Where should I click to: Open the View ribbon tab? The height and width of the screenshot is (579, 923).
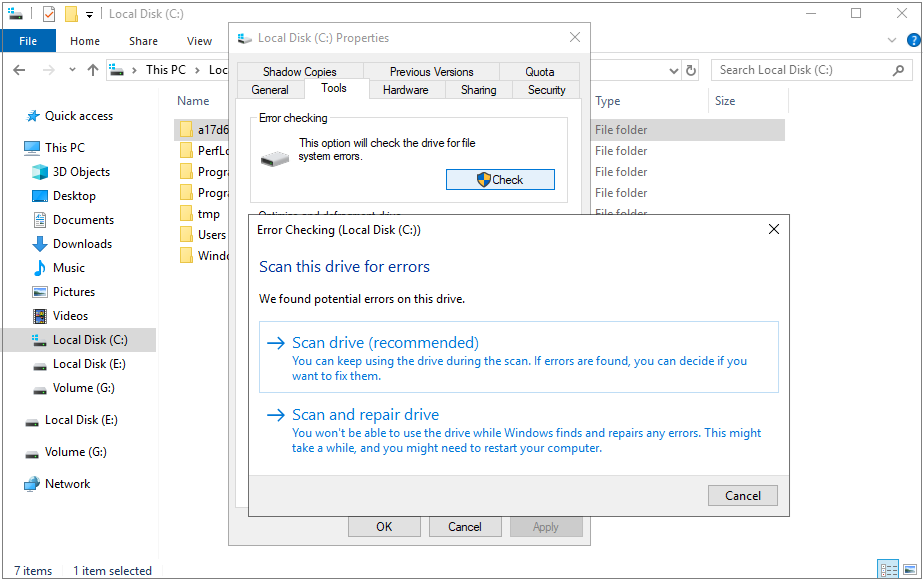[x=199, y=41]
